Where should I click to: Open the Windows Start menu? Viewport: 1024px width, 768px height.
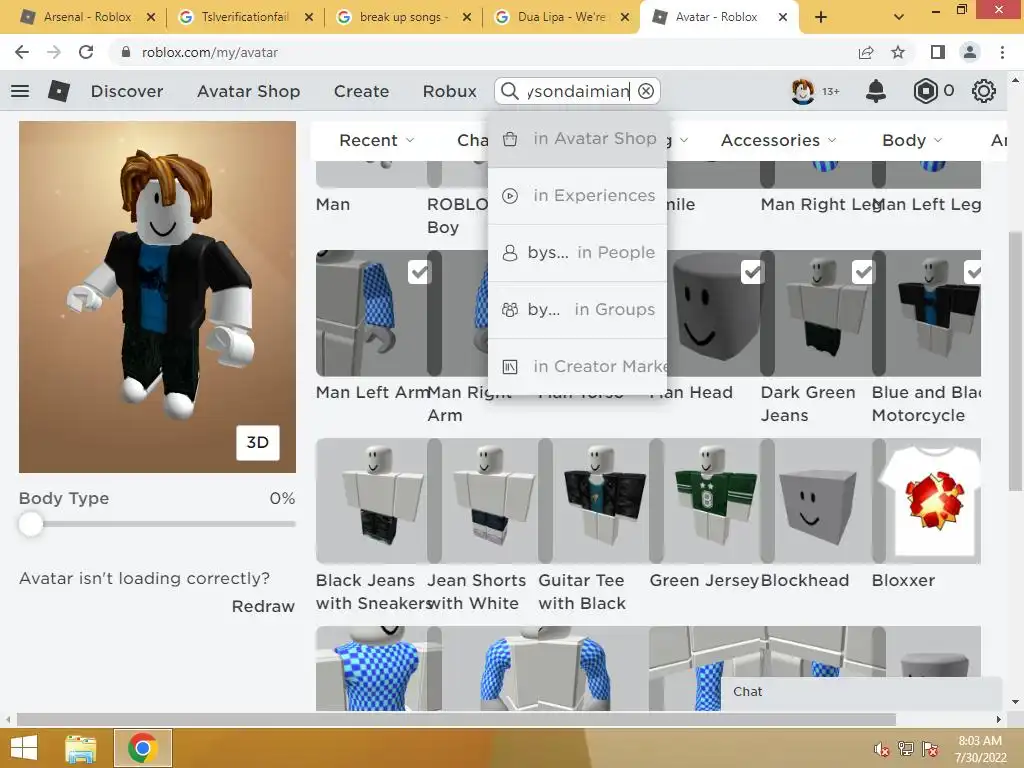(x=24, y=748)
